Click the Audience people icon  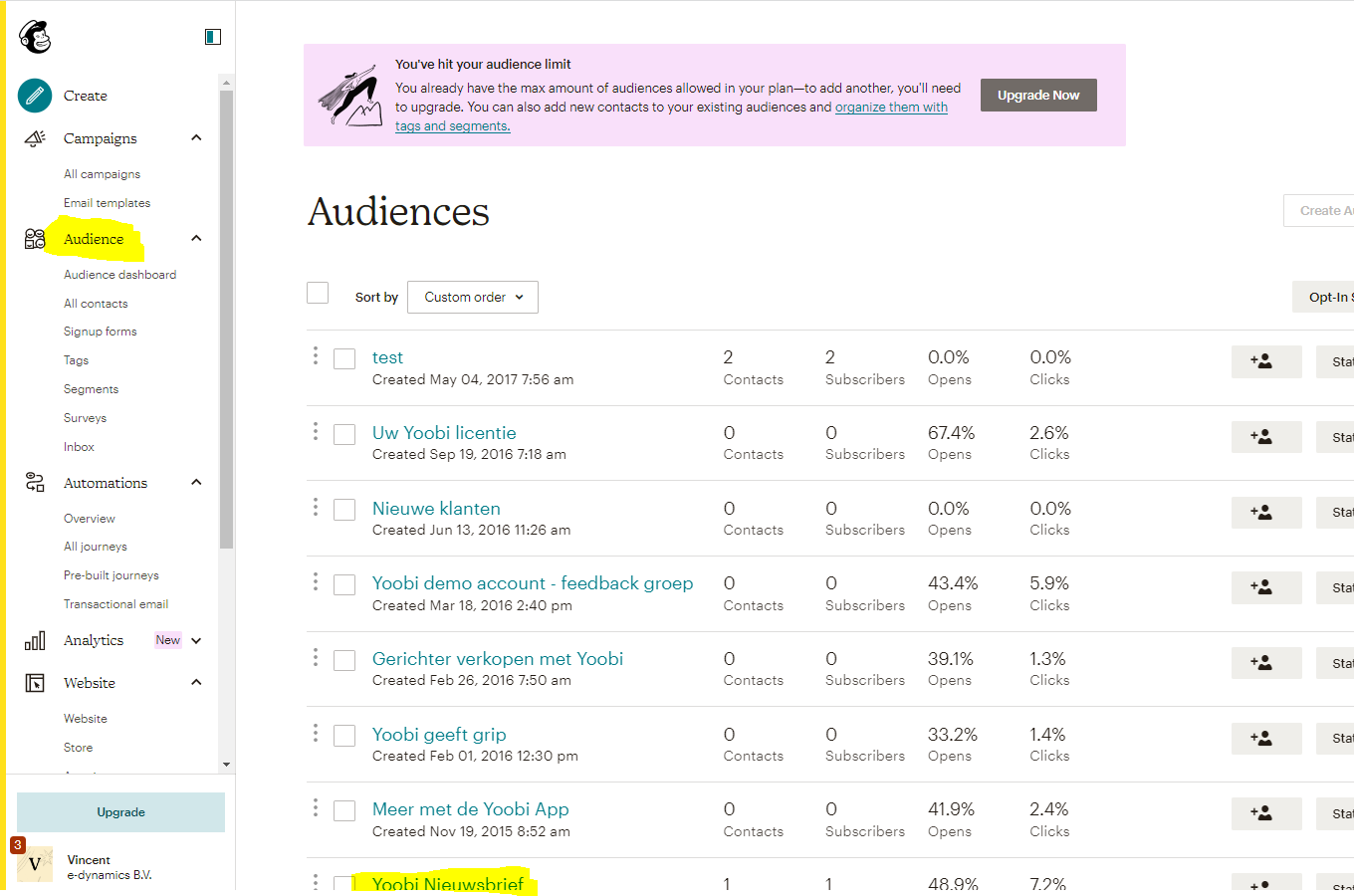point(35,239)
